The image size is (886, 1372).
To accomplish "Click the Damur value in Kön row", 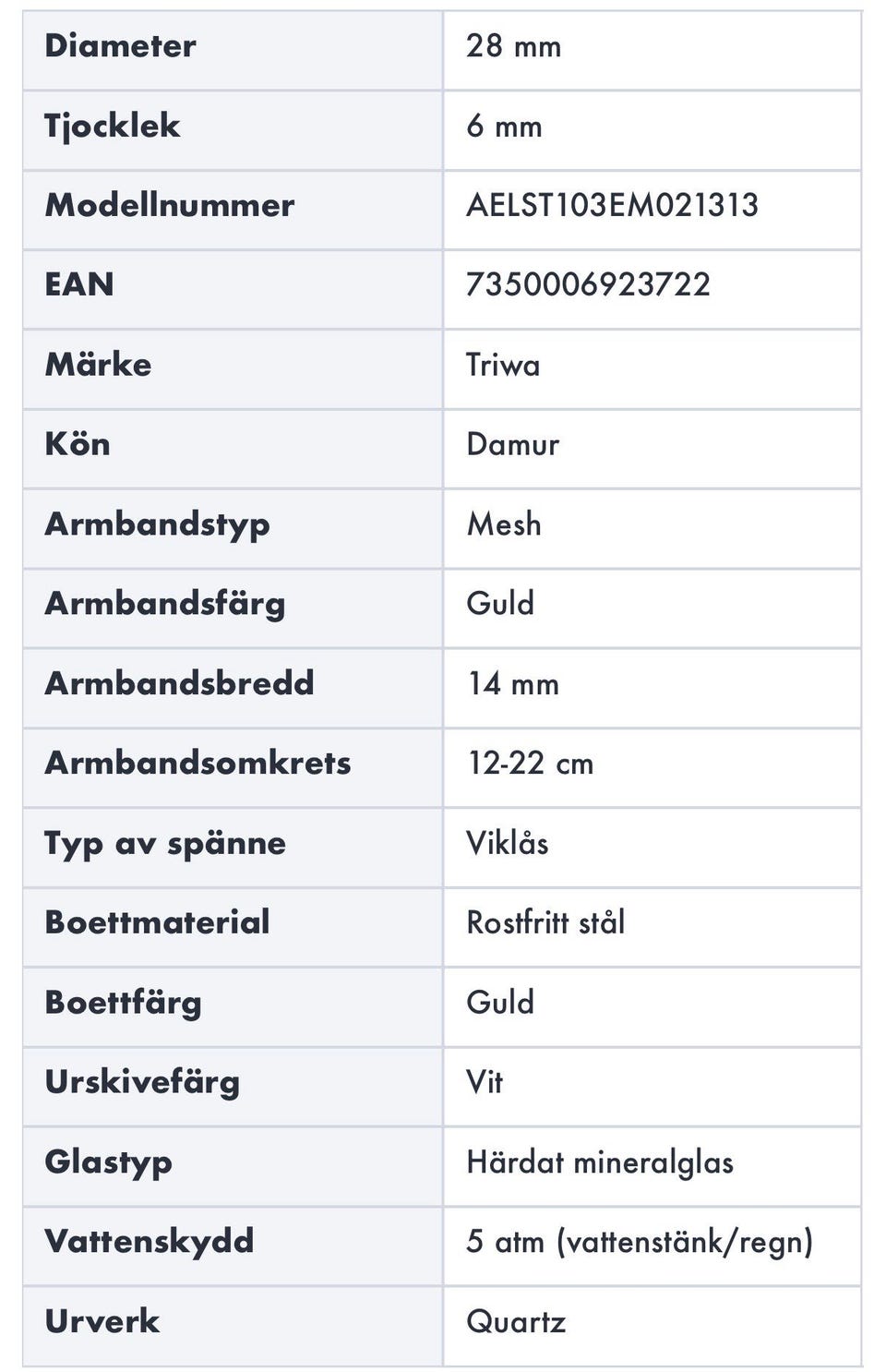I will coord(512,444).
